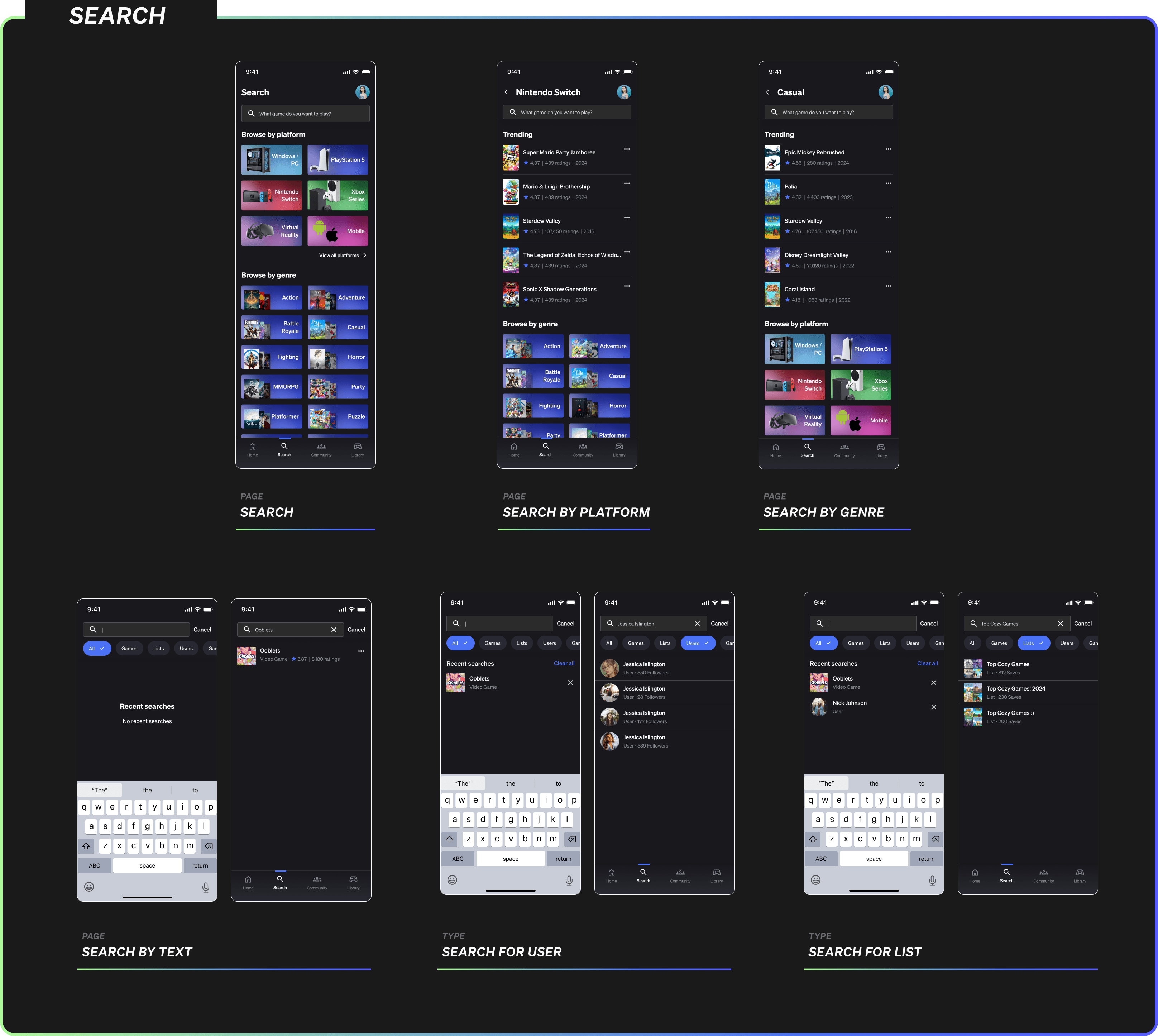Toggle selected Lists chip above Top Cozy Games results

(x=1034, y=643)
